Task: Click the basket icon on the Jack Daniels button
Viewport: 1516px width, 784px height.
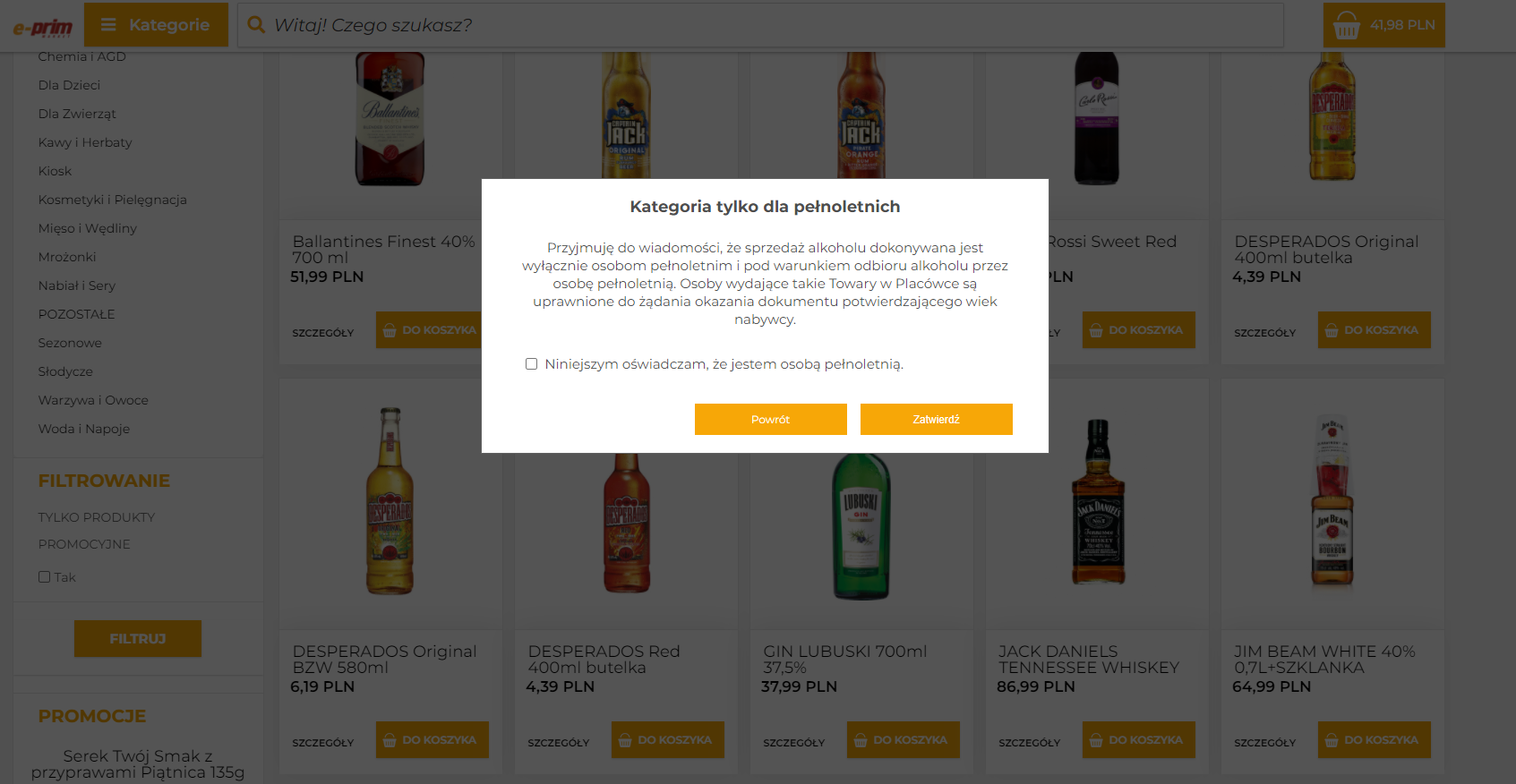Action: (1096, 741)
